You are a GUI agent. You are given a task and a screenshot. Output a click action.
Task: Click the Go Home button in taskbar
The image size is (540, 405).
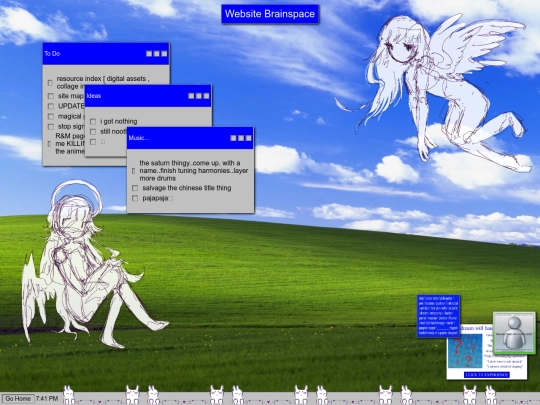[x=18, y=399]
